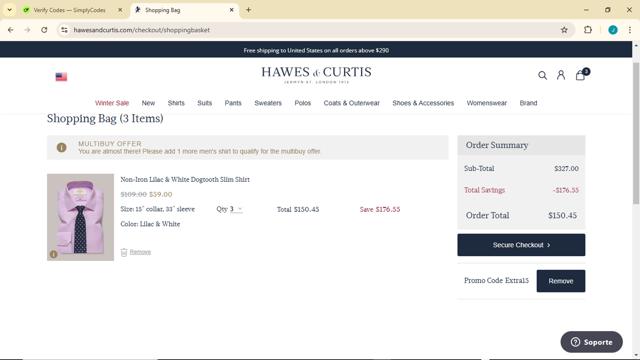Open the Non-Iron Lilac & White shirt link
The height and width of the screenshot is (360, 640).
[185, 180]
